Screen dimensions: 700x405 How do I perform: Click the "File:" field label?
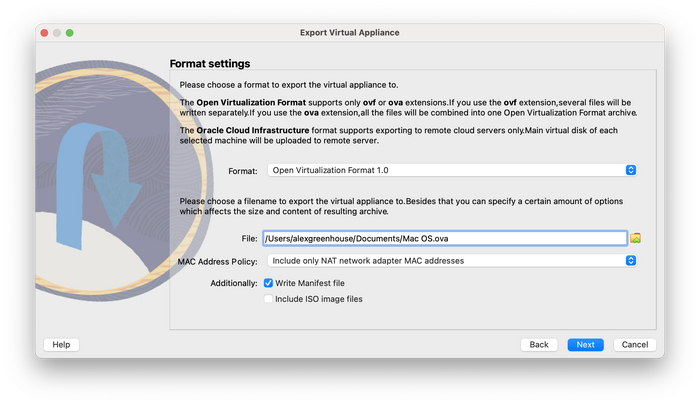coord(248,238)
